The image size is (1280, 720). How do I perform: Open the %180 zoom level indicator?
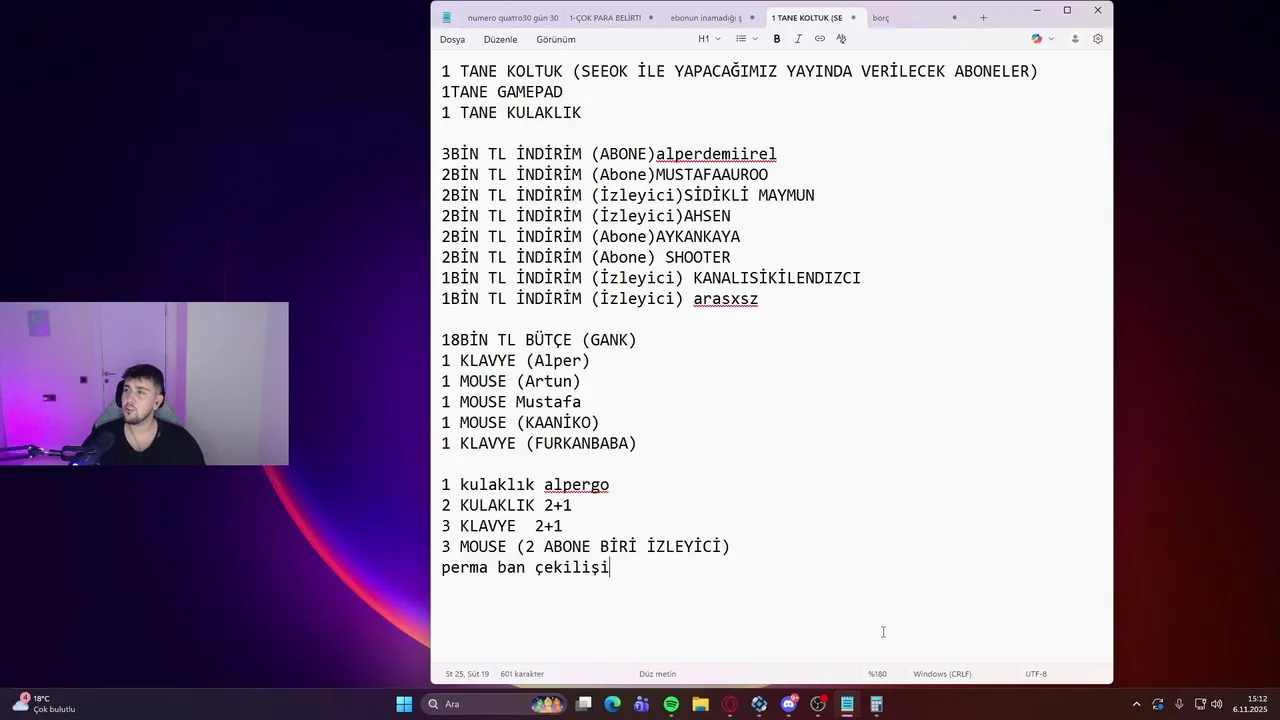pyautogui.click(x=877, y=674)
